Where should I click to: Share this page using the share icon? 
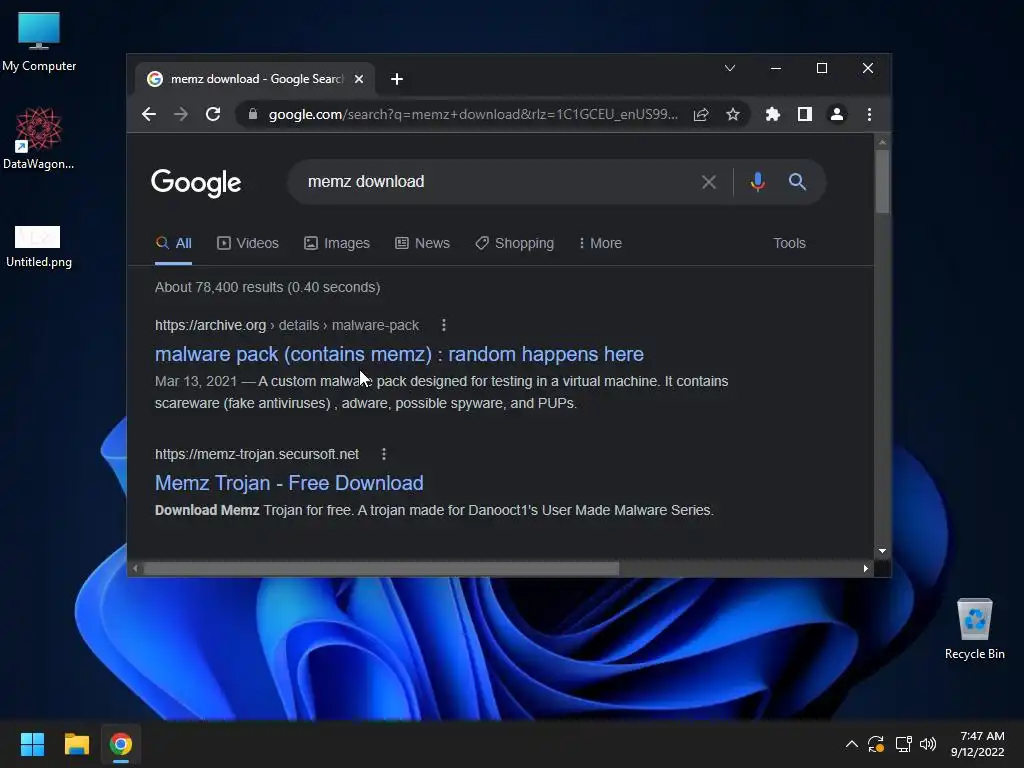point(701,115)
